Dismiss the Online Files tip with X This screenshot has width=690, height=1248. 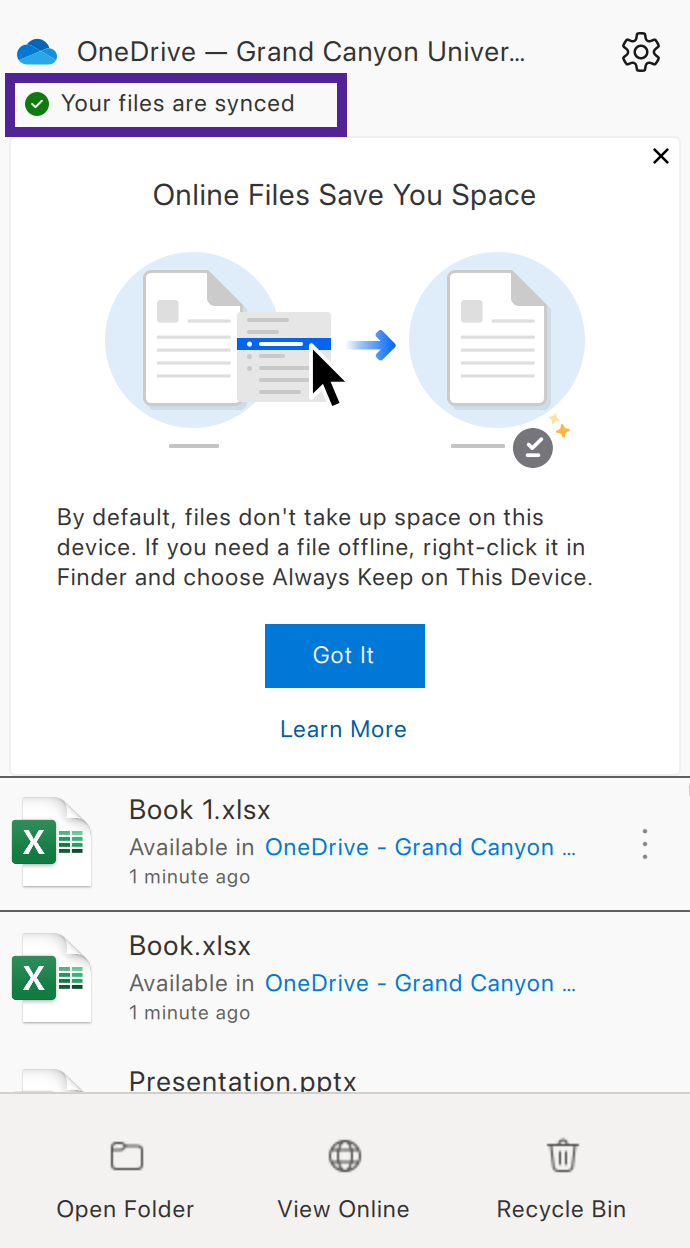click(660, 156)
